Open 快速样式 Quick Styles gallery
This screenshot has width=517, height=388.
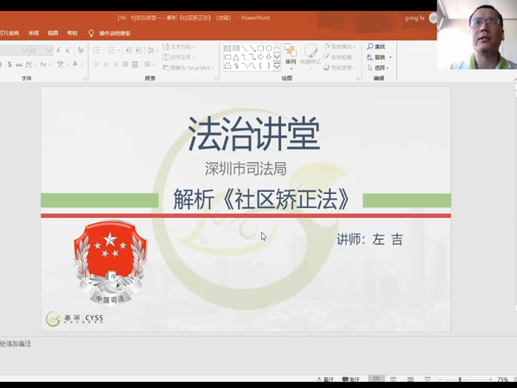coord(310,57)
